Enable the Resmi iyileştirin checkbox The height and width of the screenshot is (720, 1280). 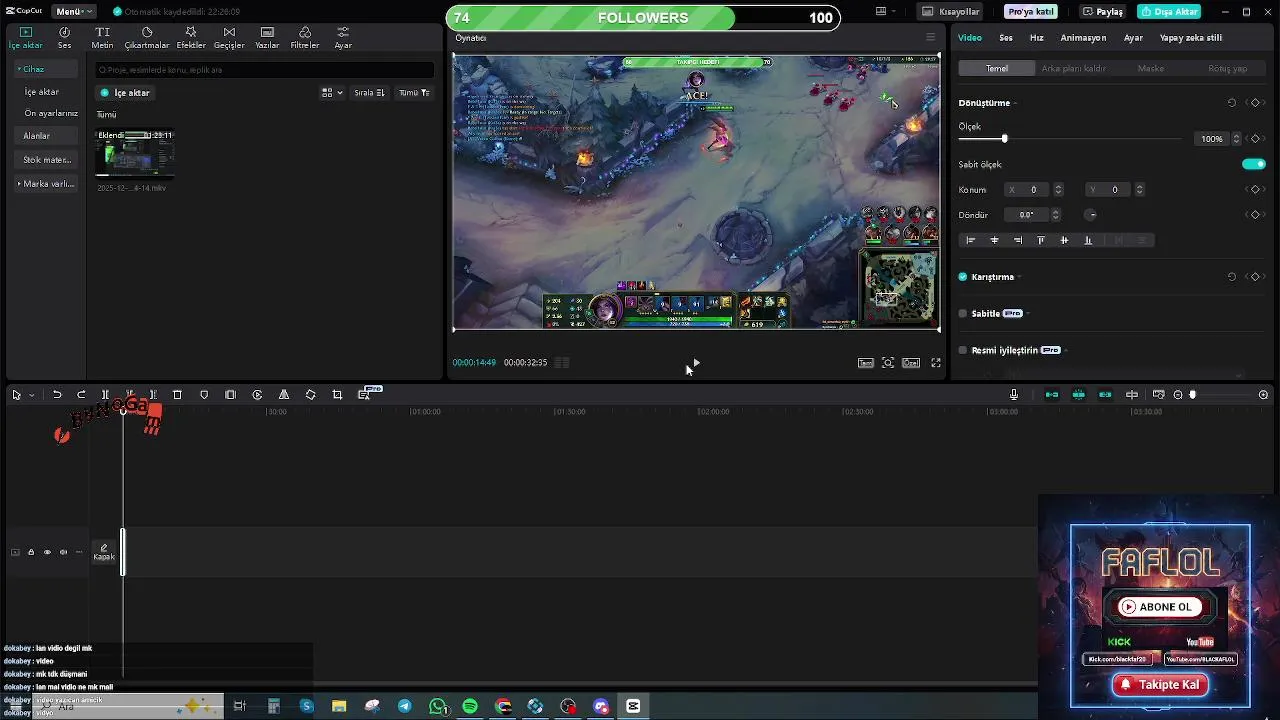963,351
